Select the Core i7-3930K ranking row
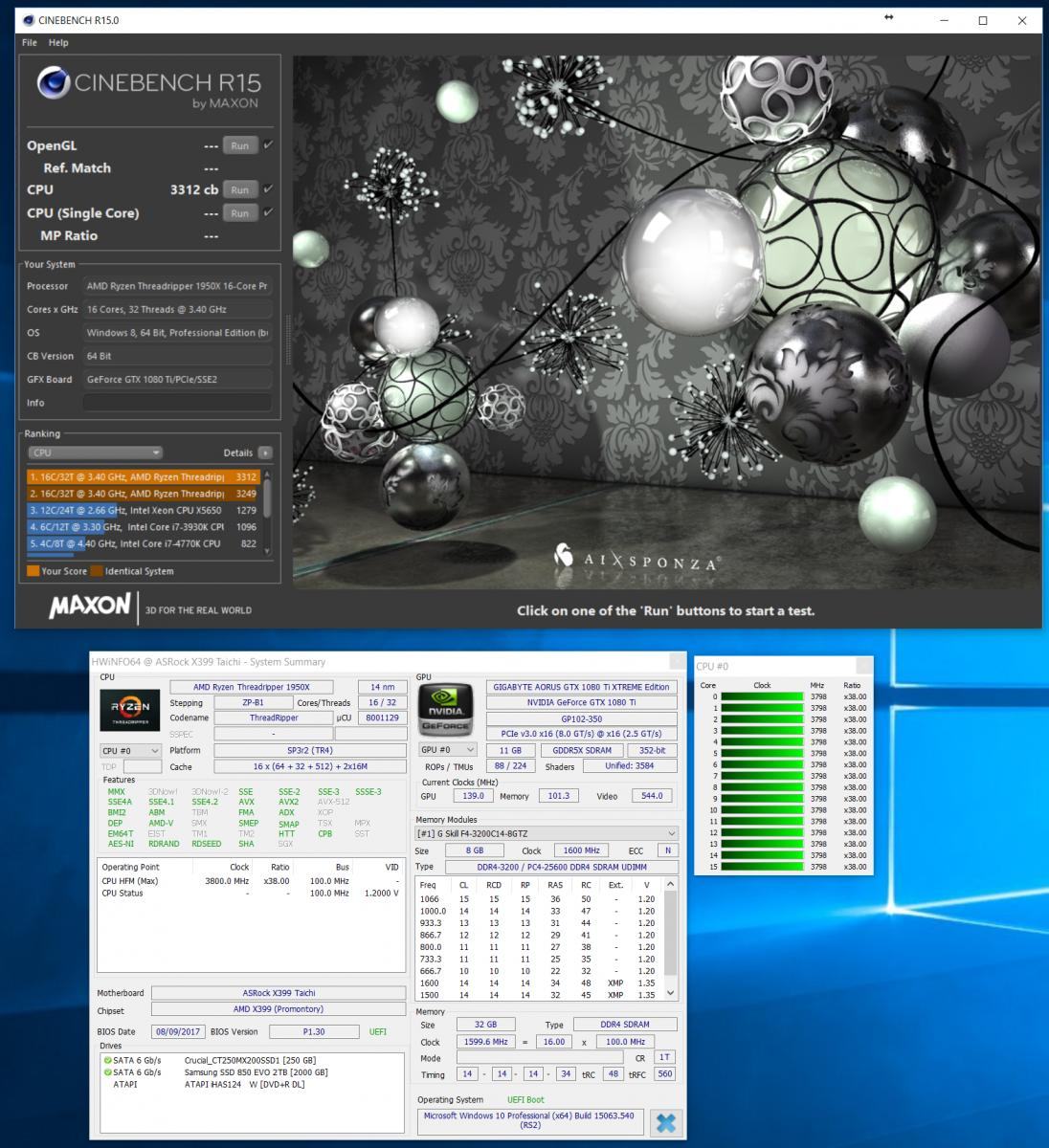1049x1148 pixels. tap(144, 526)
